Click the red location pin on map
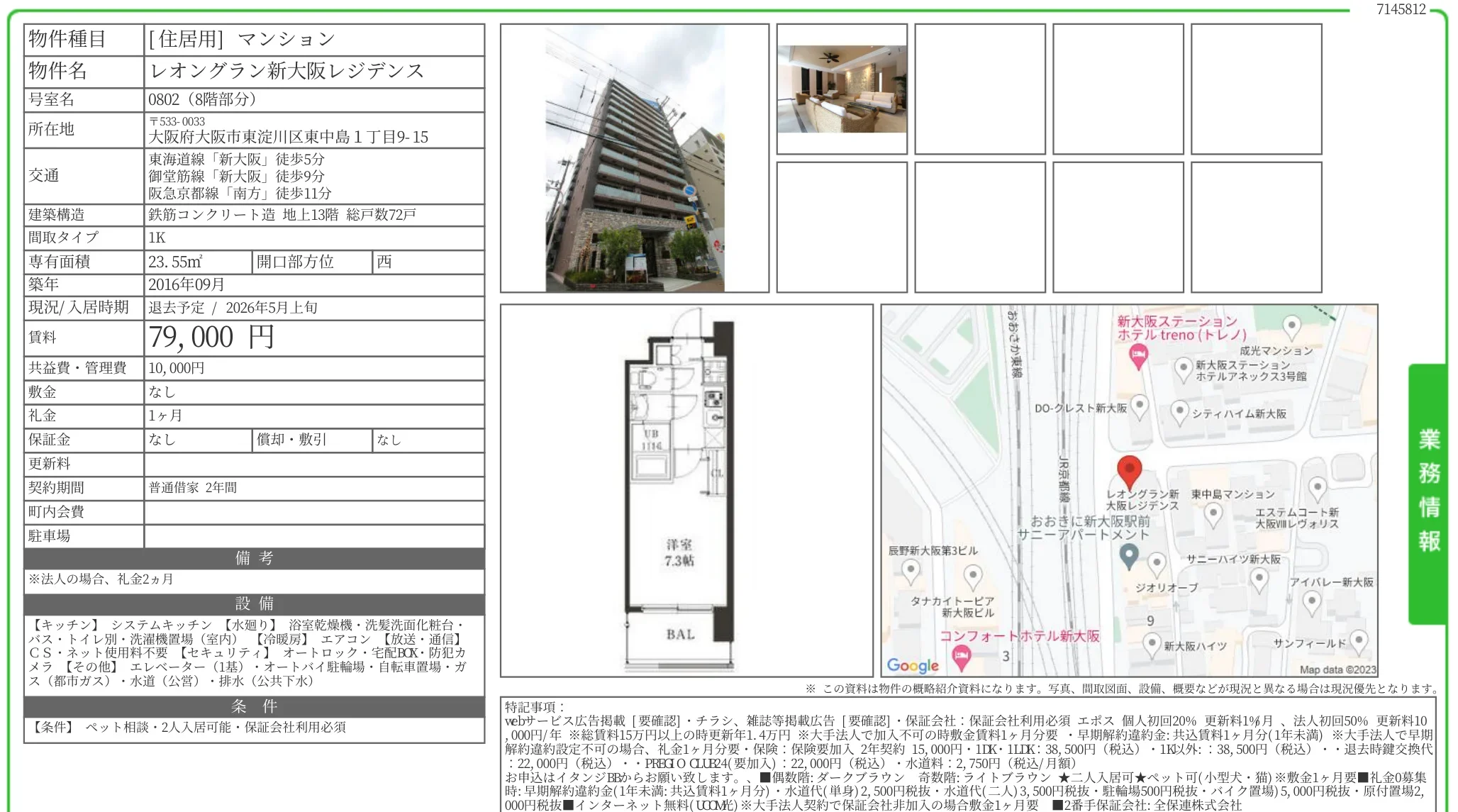This screenshot has height=812, width=1458. pyautogui.click(x=1129, y=471)
